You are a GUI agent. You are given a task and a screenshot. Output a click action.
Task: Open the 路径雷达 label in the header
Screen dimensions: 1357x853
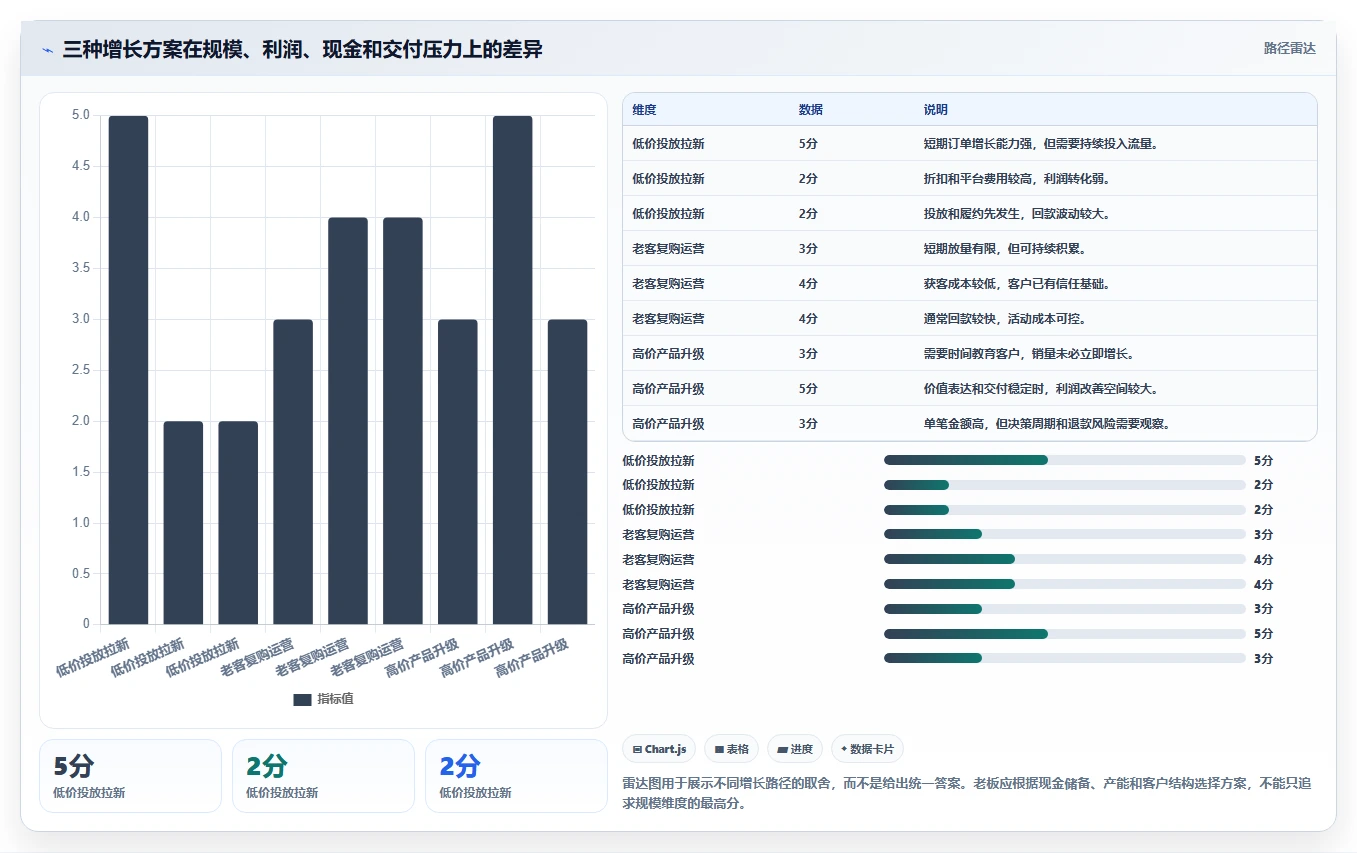[x=1289, y=48]
